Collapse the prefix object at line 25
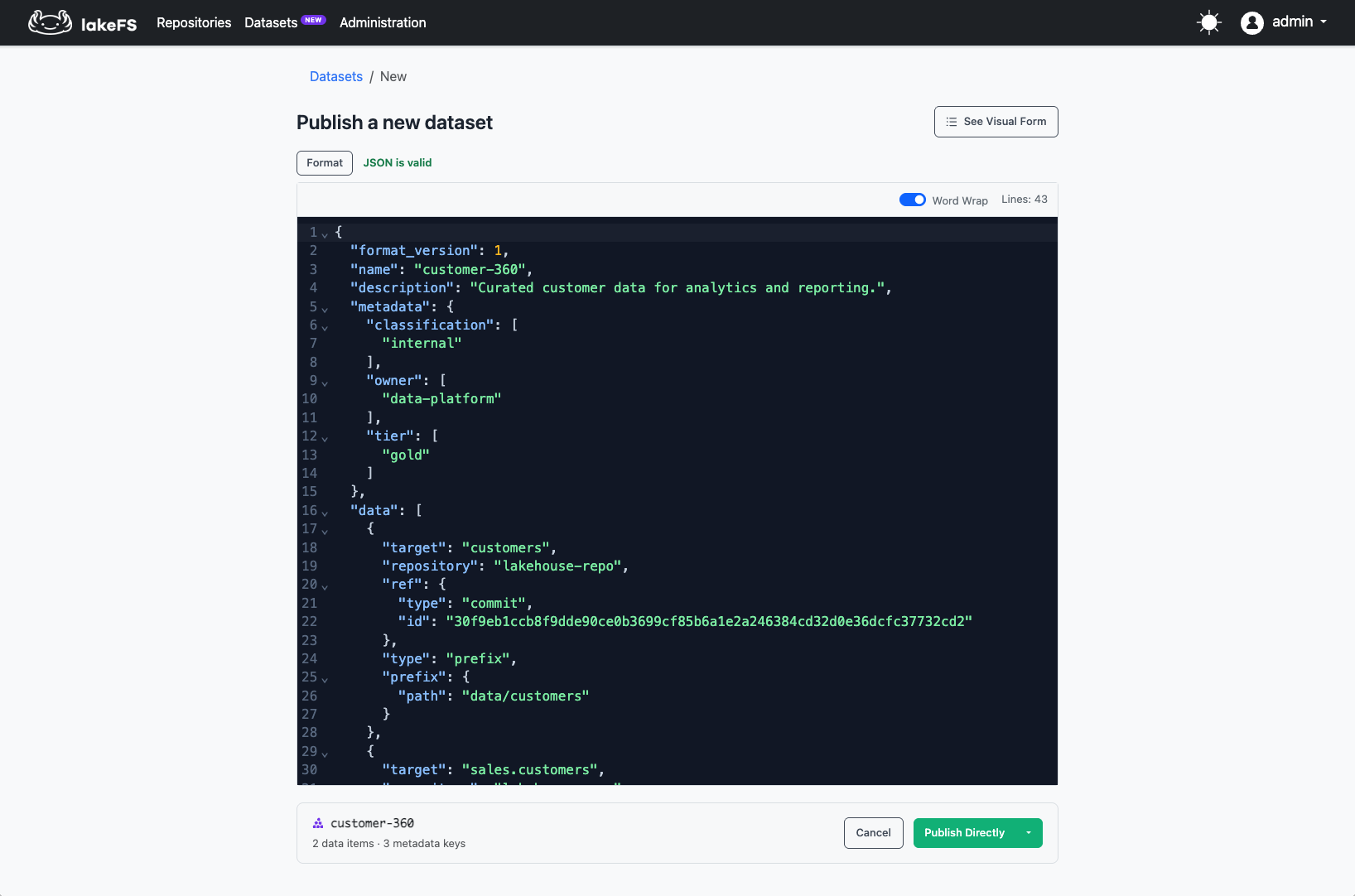Screen dimensions: 1355x896 [325, 679]
